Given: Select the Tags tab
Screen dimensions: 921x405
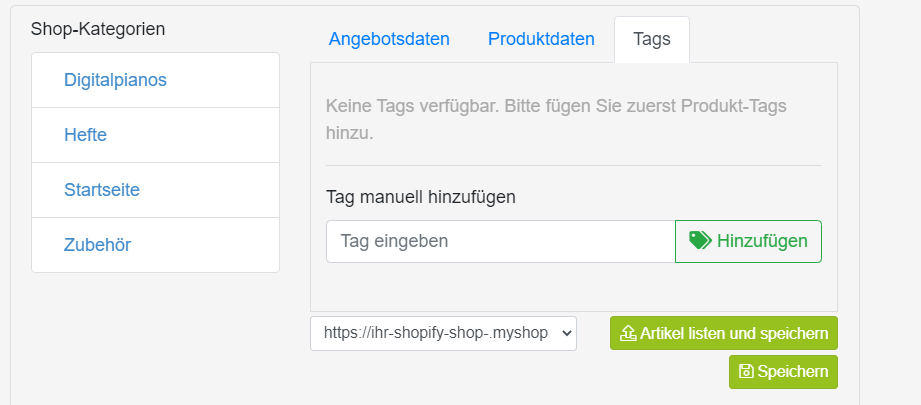Looking at the screenshot, I should point(652,39).
